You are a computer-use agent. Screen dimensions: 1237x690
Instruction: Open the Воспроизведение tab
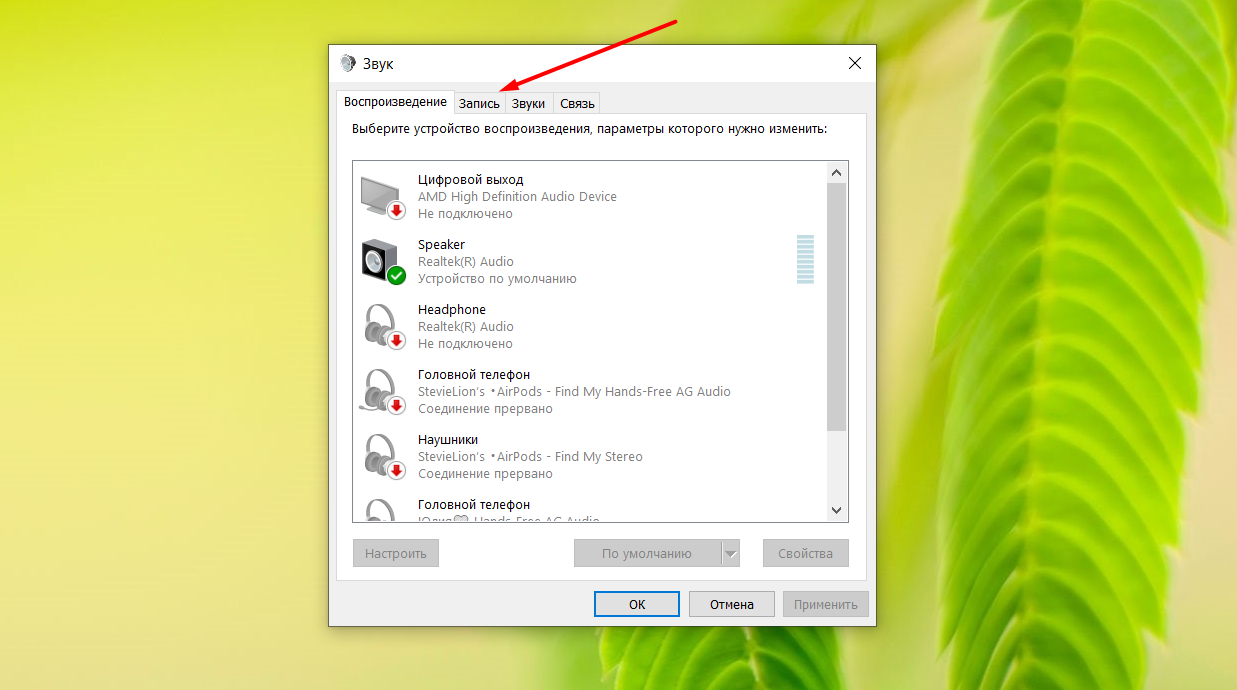pyautogui.click(x=395, y=102)
